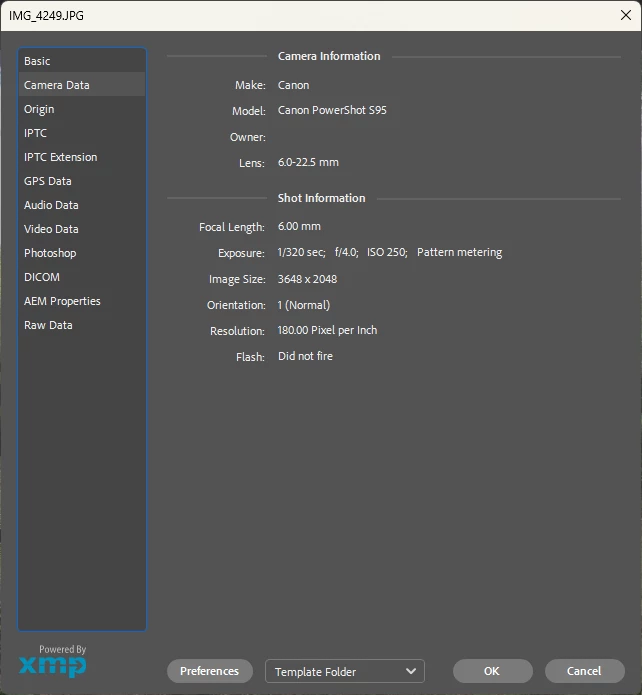642x695 pixels.
Task: Click the 'ISO 250;' value
Action: pyautogui.click(x=387, y=252)
